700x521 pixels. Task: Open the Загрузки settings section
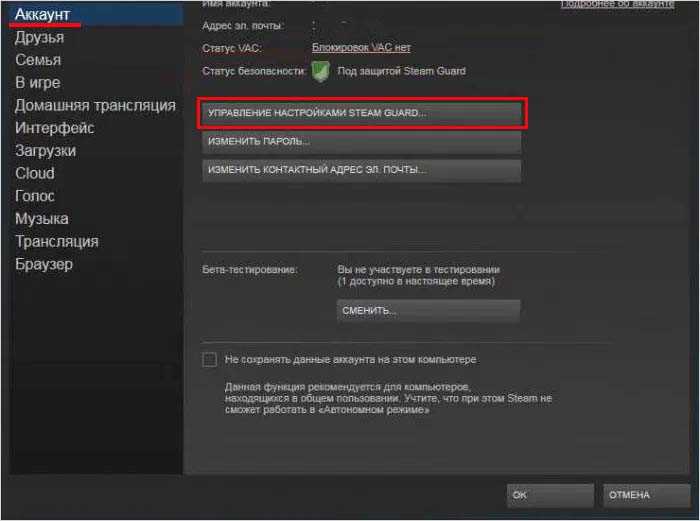[x=46, y=151]
